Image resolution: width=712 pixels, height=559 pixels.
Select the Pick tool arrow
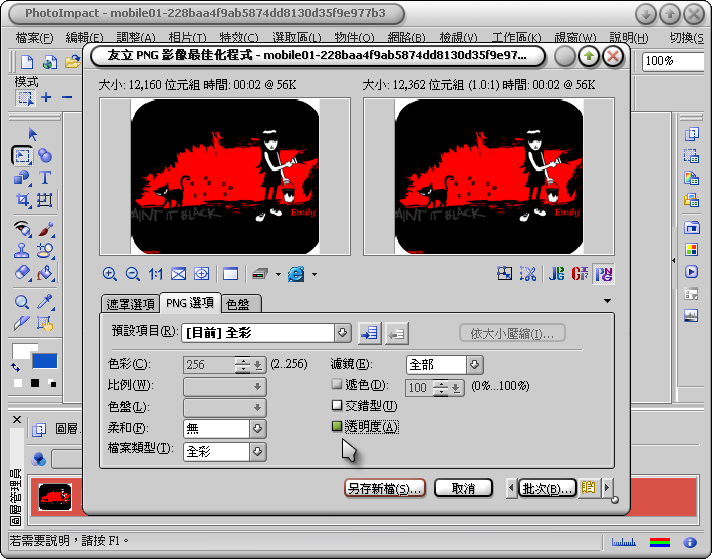pyautogui.click(x=32, y=134)
